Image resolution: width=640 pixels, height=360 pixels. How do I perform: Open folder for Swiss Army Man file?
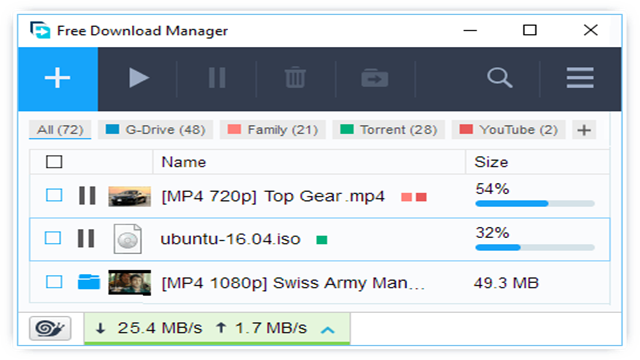pos(89,282)
